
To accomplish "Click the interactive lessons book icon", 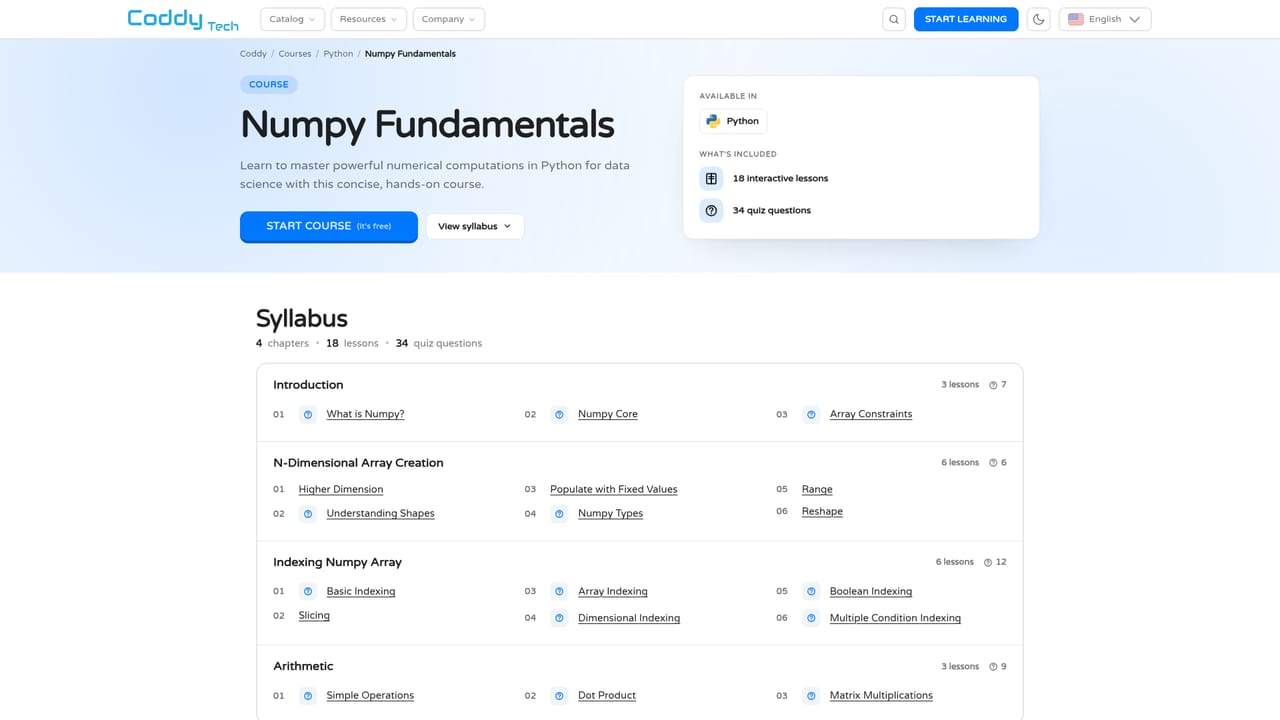I will (711, 178).
